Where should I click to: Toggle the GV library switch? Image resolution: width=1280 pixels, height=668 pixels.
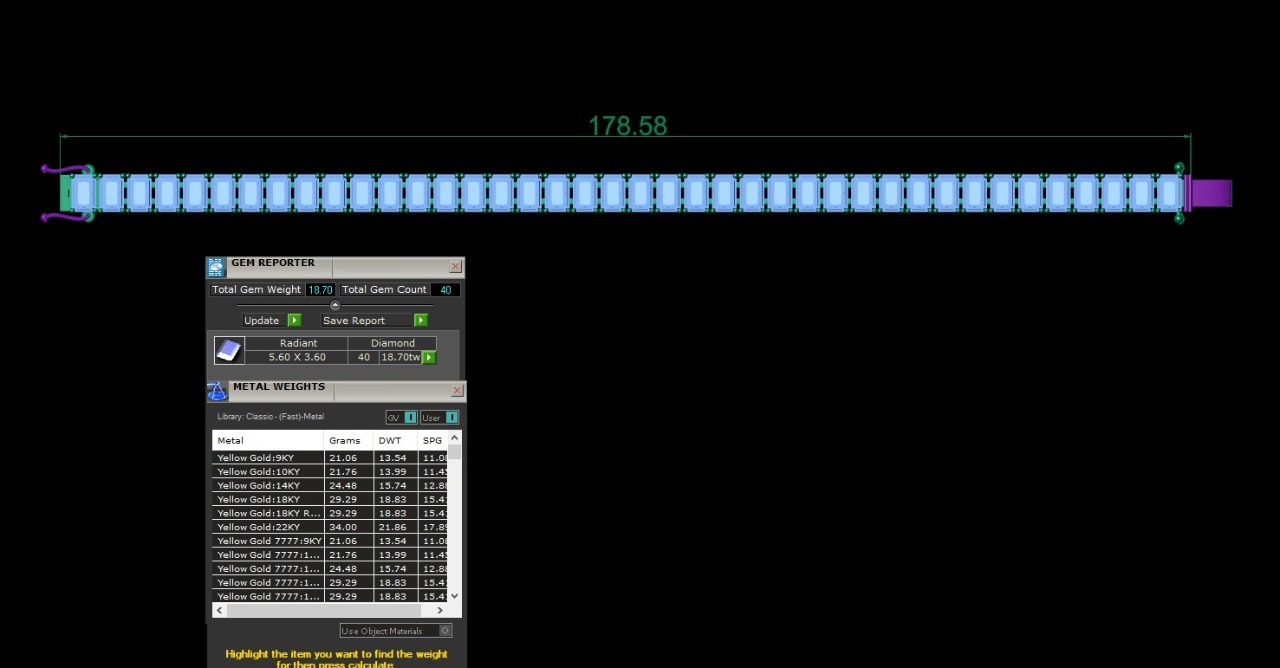point(410,418)
